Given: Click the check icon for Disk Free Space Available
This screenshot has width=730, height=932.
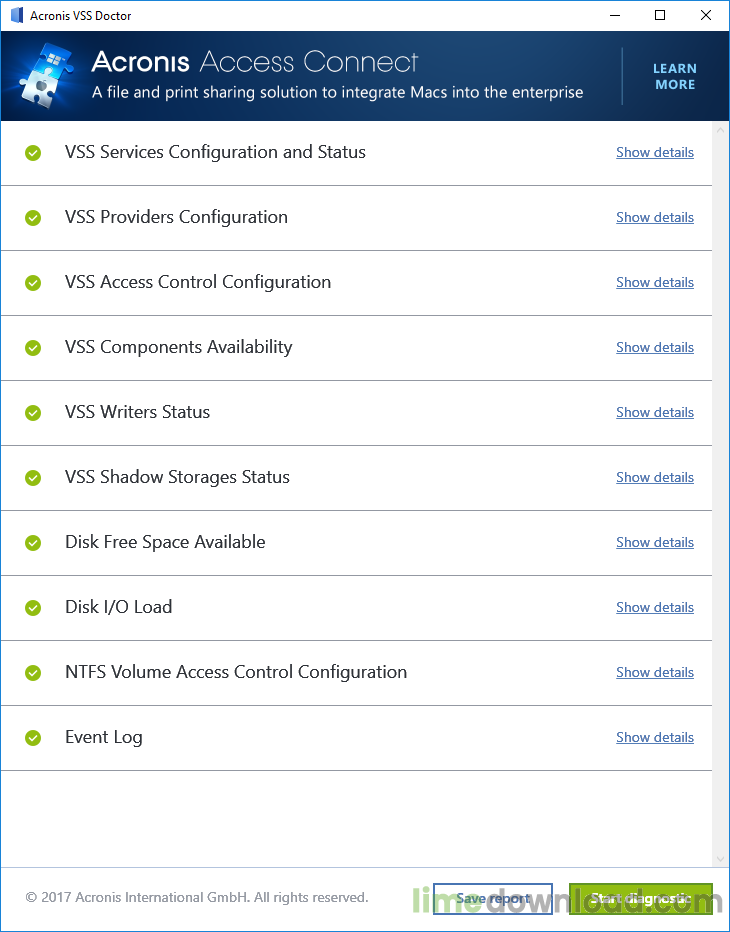Looking at the screenshot, I should (33, 543).
